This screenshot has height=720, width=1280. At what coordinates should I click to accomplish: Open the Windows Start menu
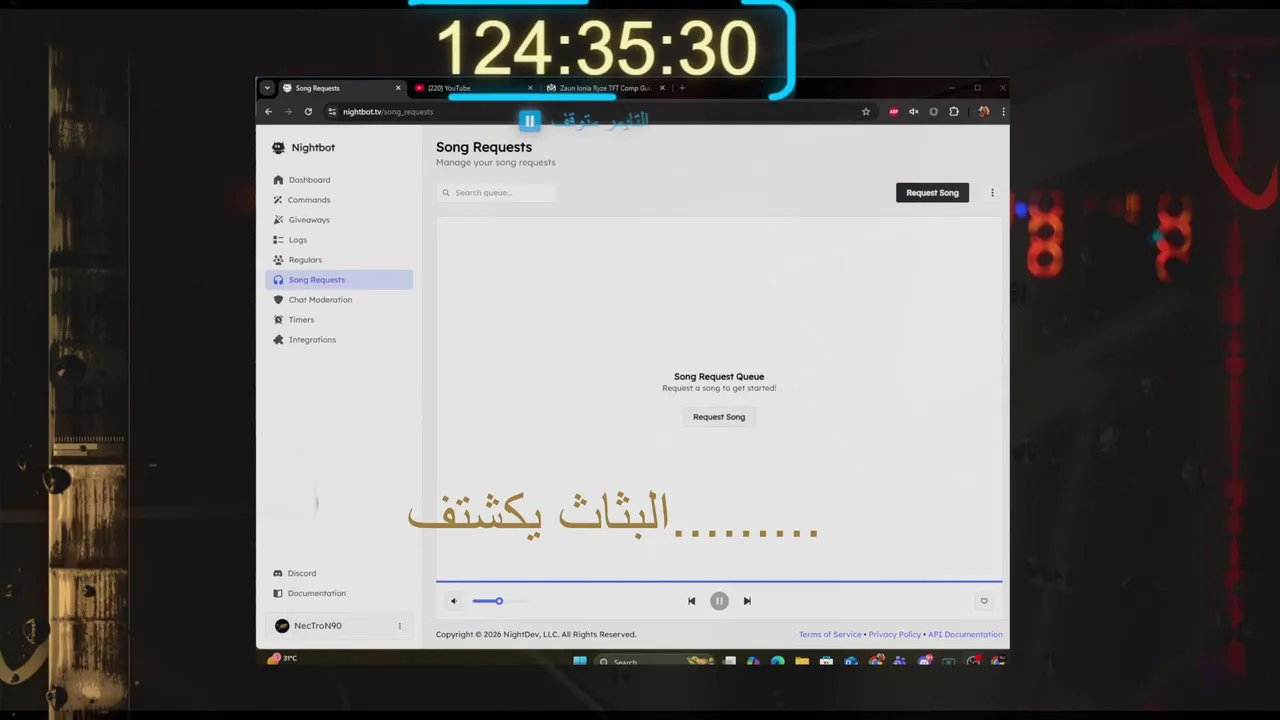point(580,661)
